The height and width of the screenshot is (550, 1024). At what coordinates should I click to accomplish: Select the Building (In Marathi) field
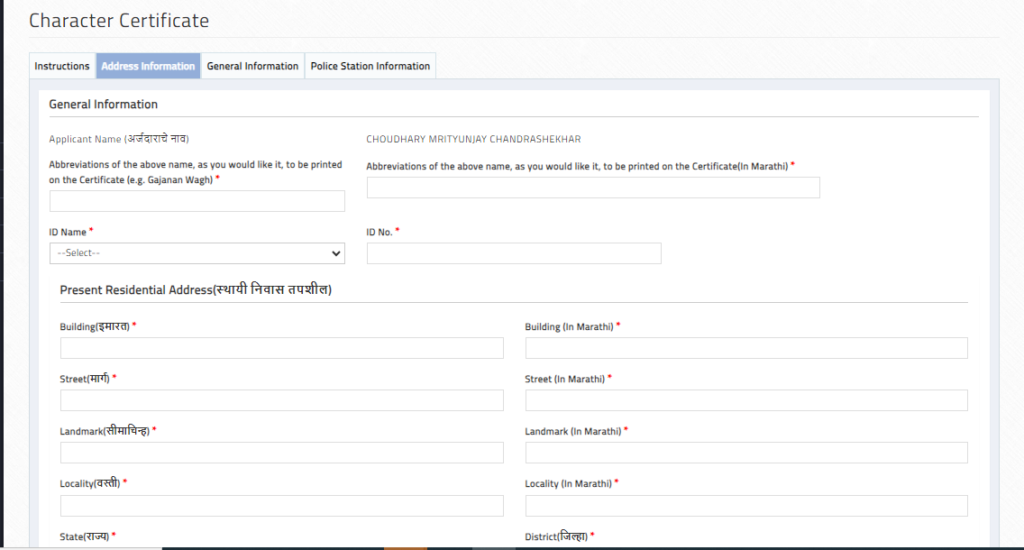(x=746, y=348)
